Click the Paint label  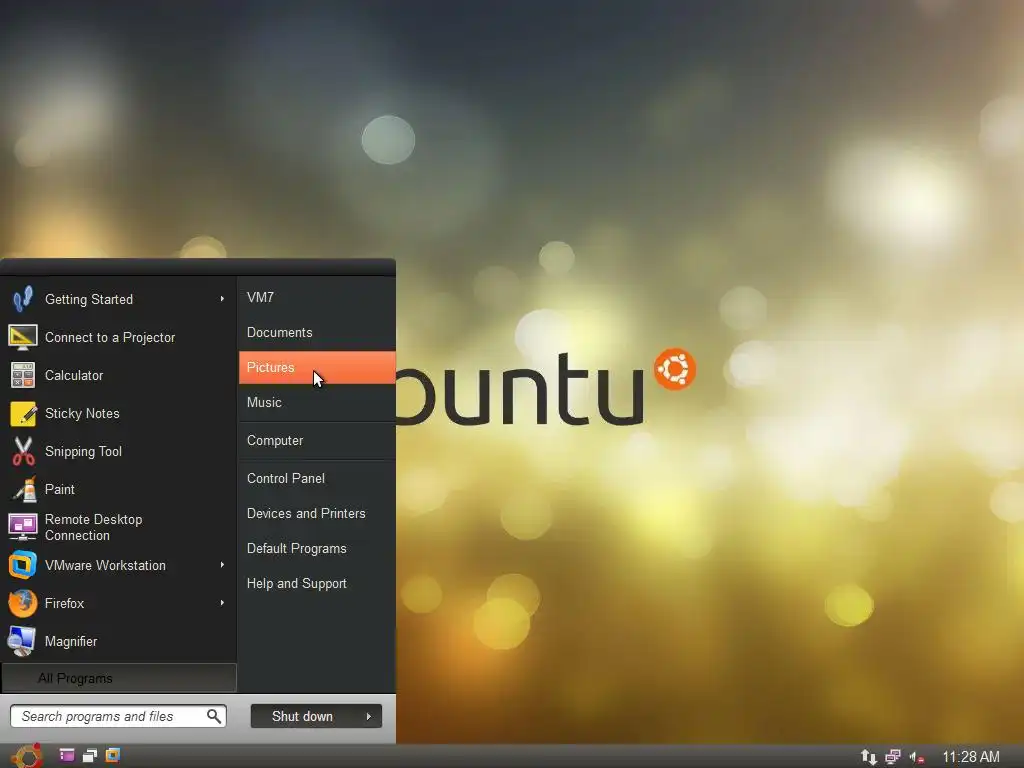point(59,489)
